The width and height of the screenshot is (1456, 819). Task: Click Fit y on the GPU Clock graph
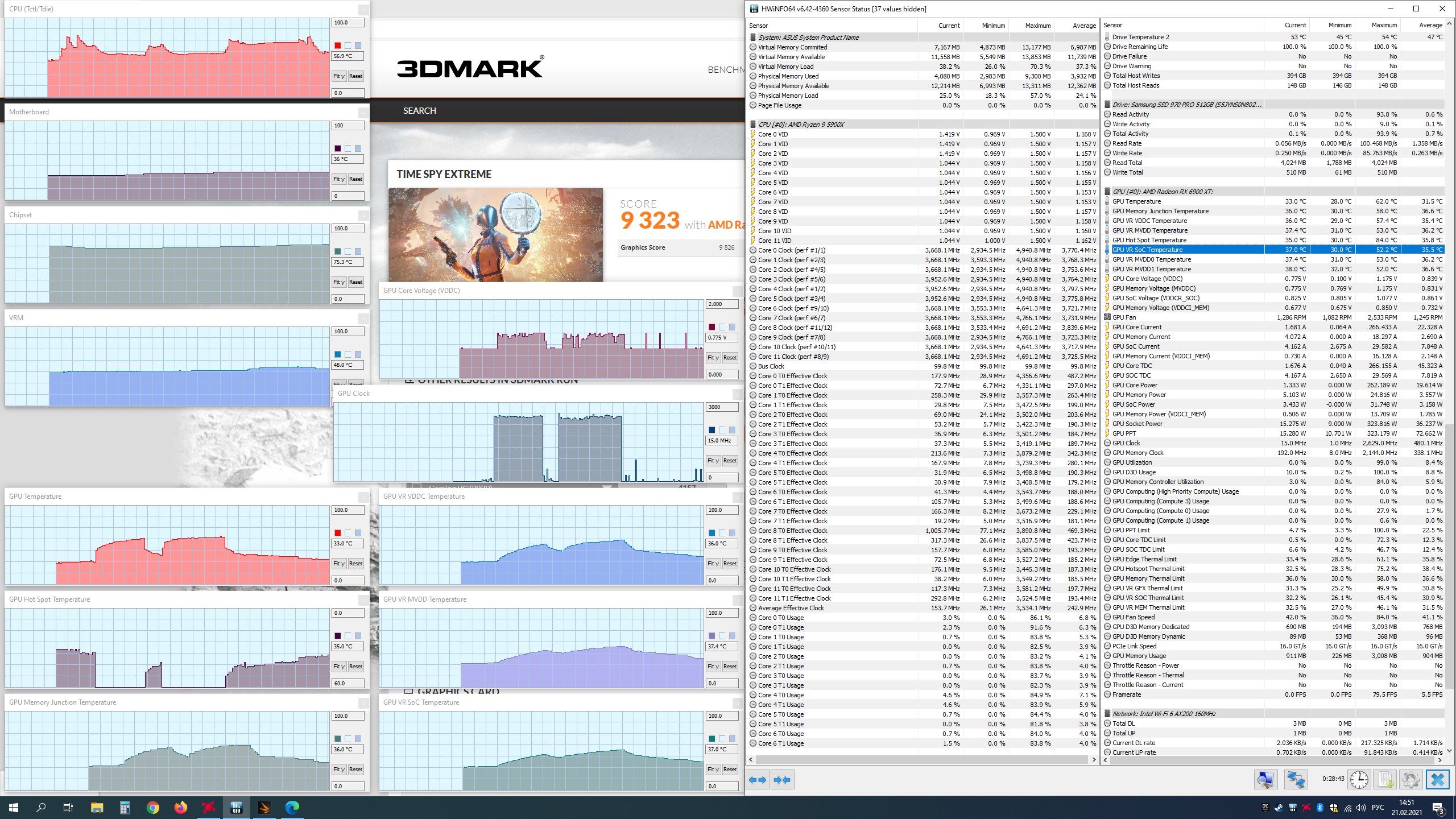[x=713, y=461]
